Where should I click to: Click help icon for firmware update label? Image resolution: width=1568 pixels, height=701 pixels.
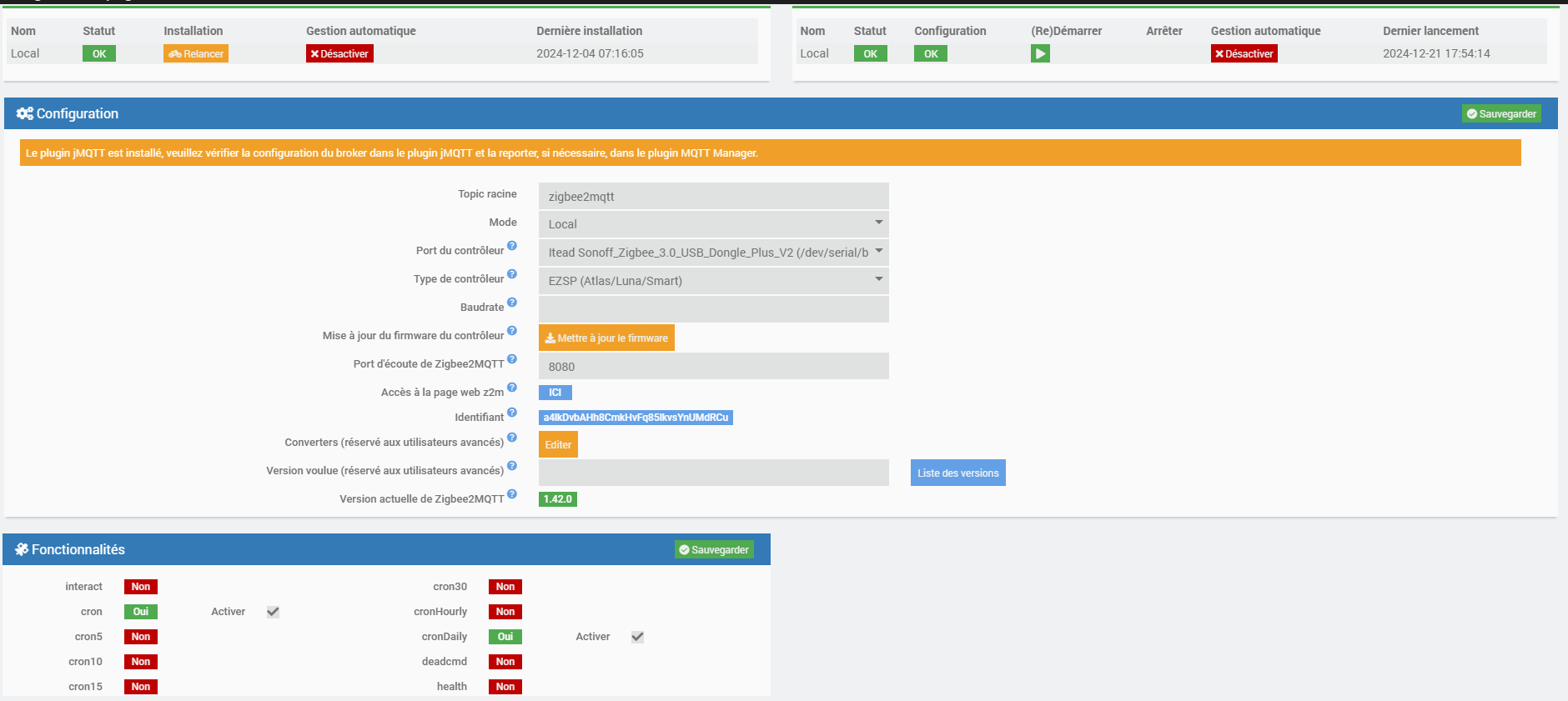[512, 331]
